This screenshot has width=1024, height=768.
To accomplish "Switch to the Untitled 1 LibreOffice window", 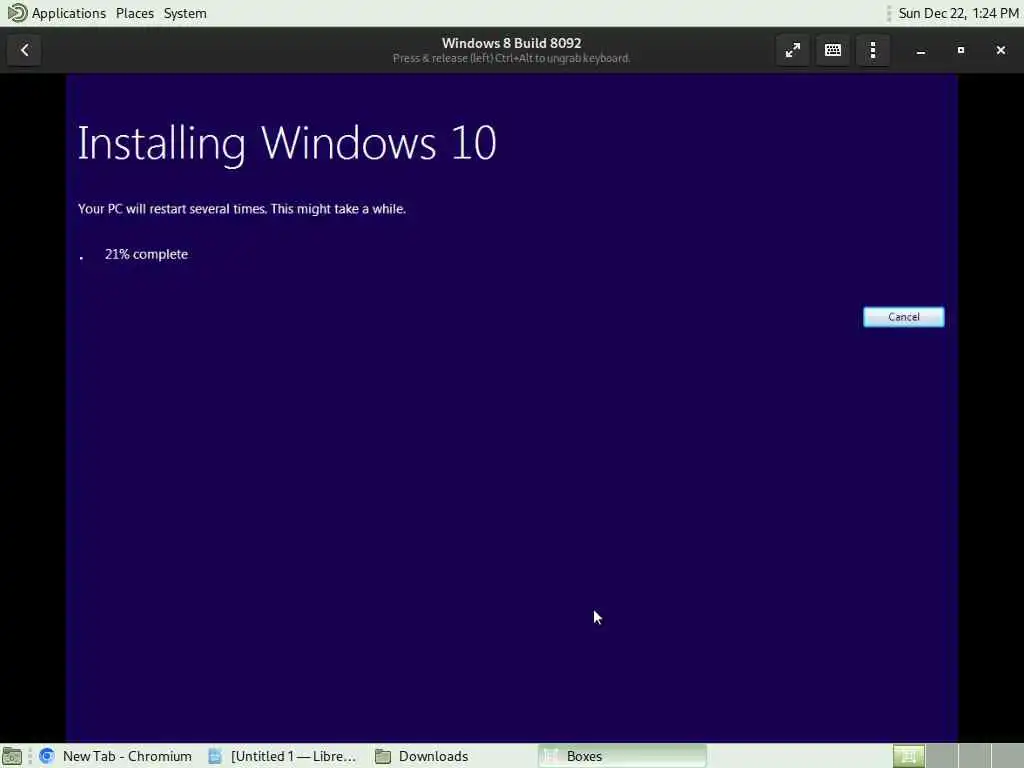I will point(283,756).
